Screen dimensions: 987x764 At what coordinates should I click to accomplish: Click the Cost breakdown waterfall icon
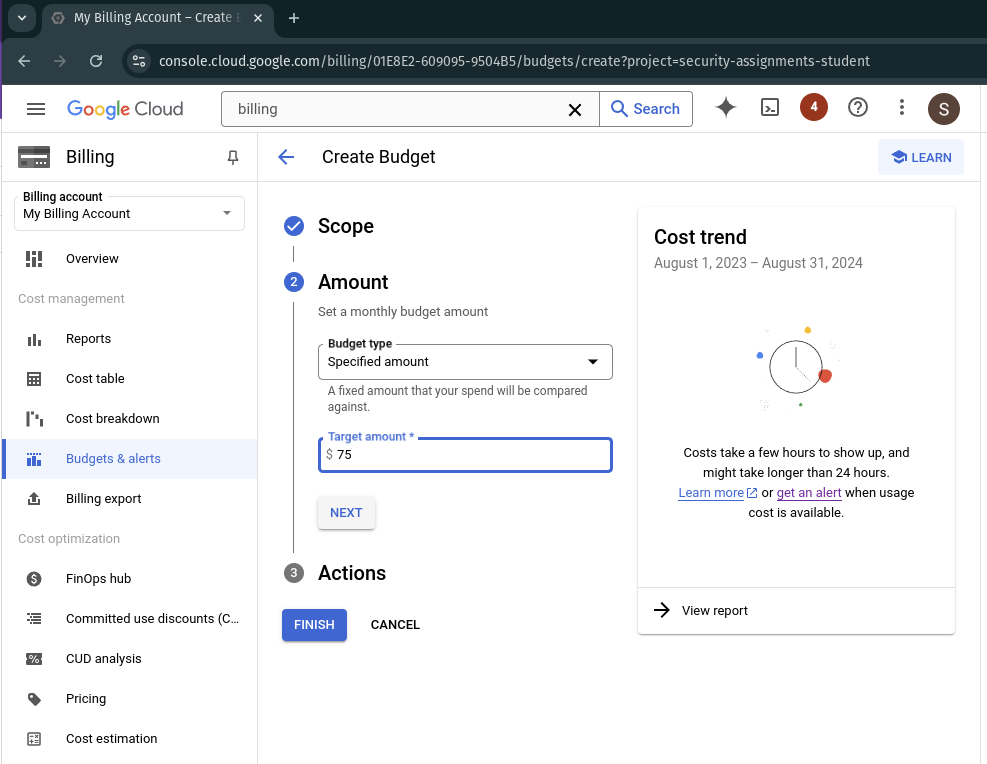(34, 419)
